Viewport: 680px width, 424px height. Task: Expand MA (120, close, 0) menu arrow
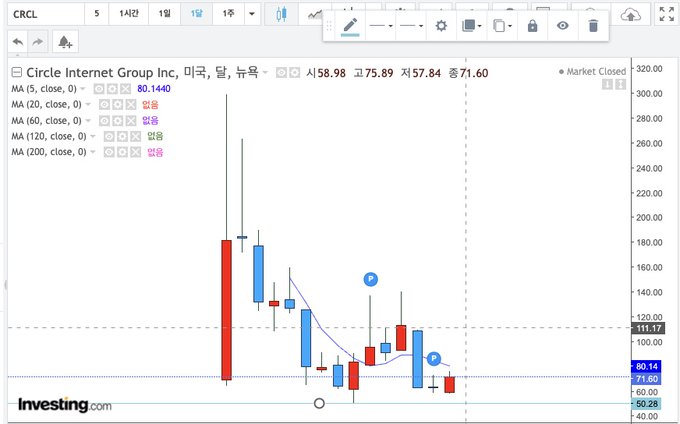click(93, 137)
